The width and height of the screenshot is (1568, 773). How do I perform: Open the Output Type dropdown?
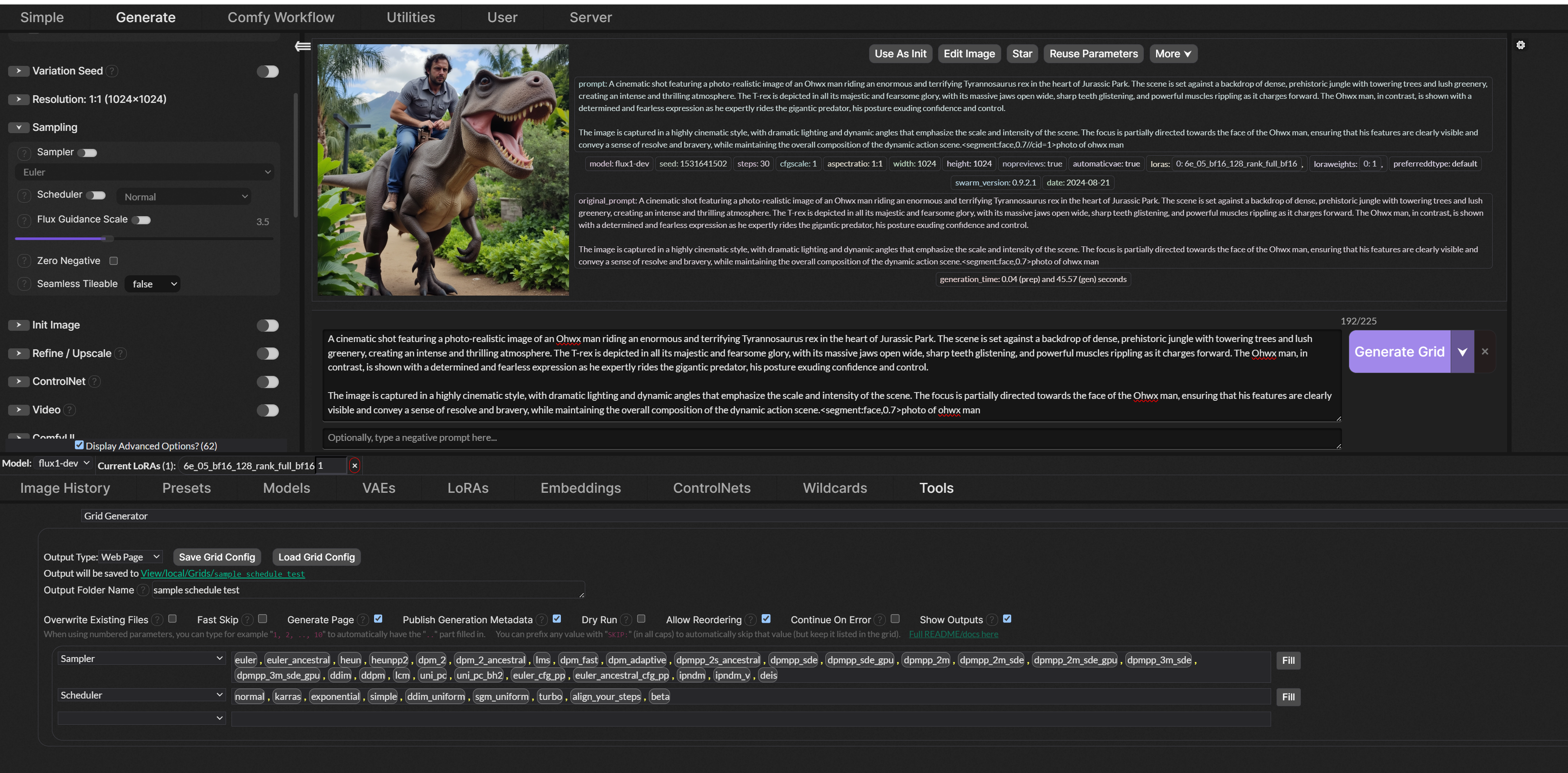(x=130, y=557)
